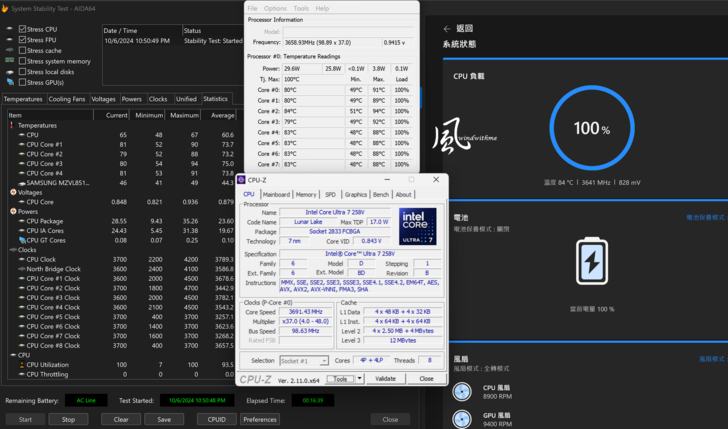Open the Options menu in temperature window
The height and width of the screenshot is (429, 728).
pyautogui.click(x=275, y=8)
